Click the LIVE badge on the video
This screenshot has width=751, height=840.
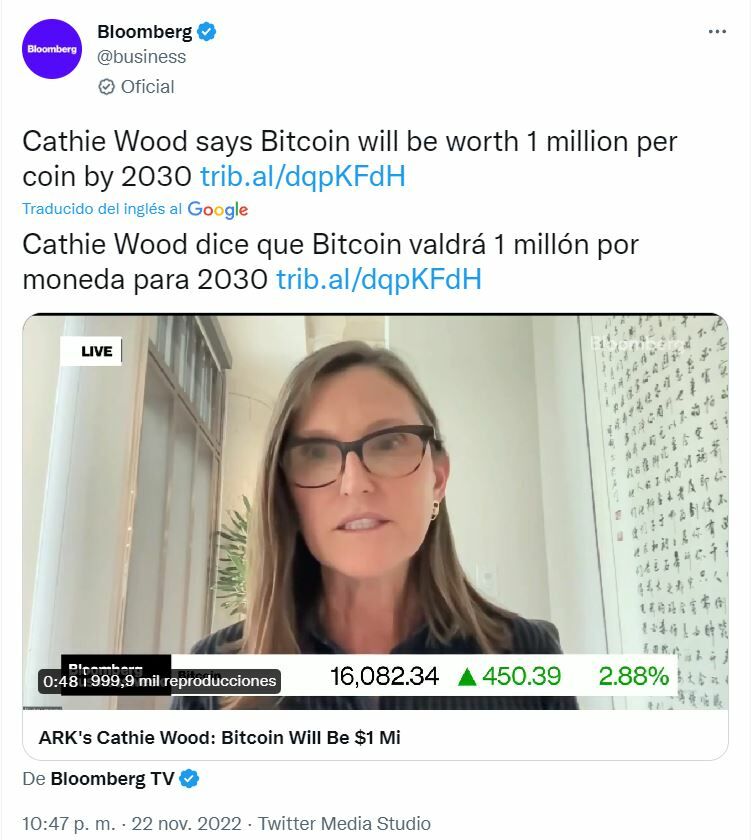(x=91, y=351)
